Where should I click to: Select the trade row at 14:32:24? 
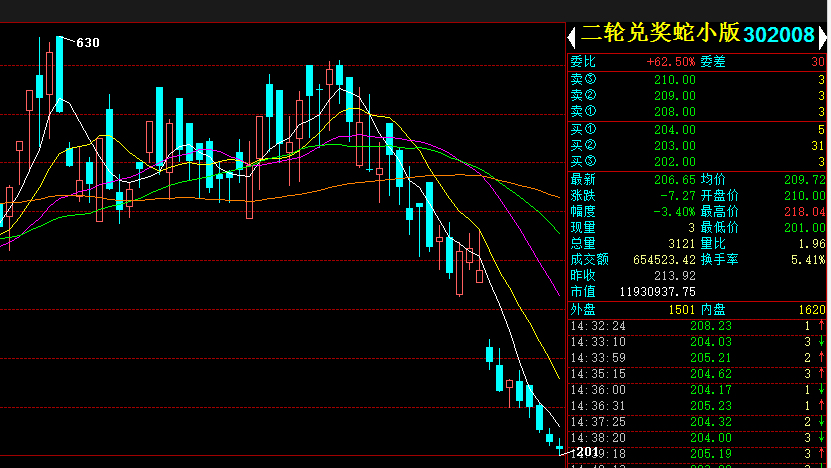click(x=697, y=326)
